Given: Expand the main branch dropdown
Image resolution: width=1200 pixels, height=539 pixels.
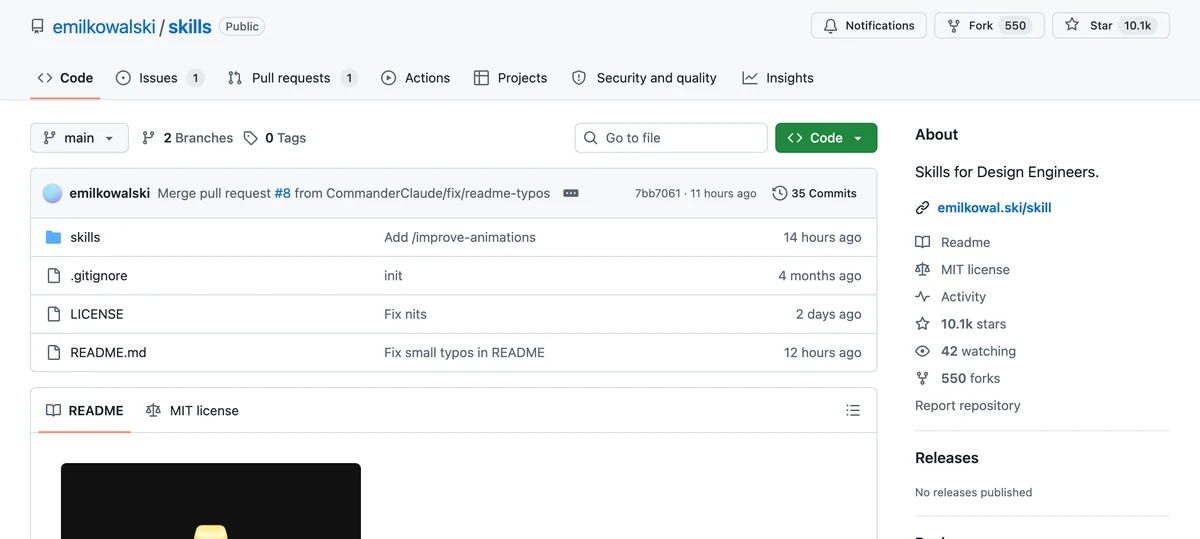Looking at the screenshot, I should [x=80, y=138].
